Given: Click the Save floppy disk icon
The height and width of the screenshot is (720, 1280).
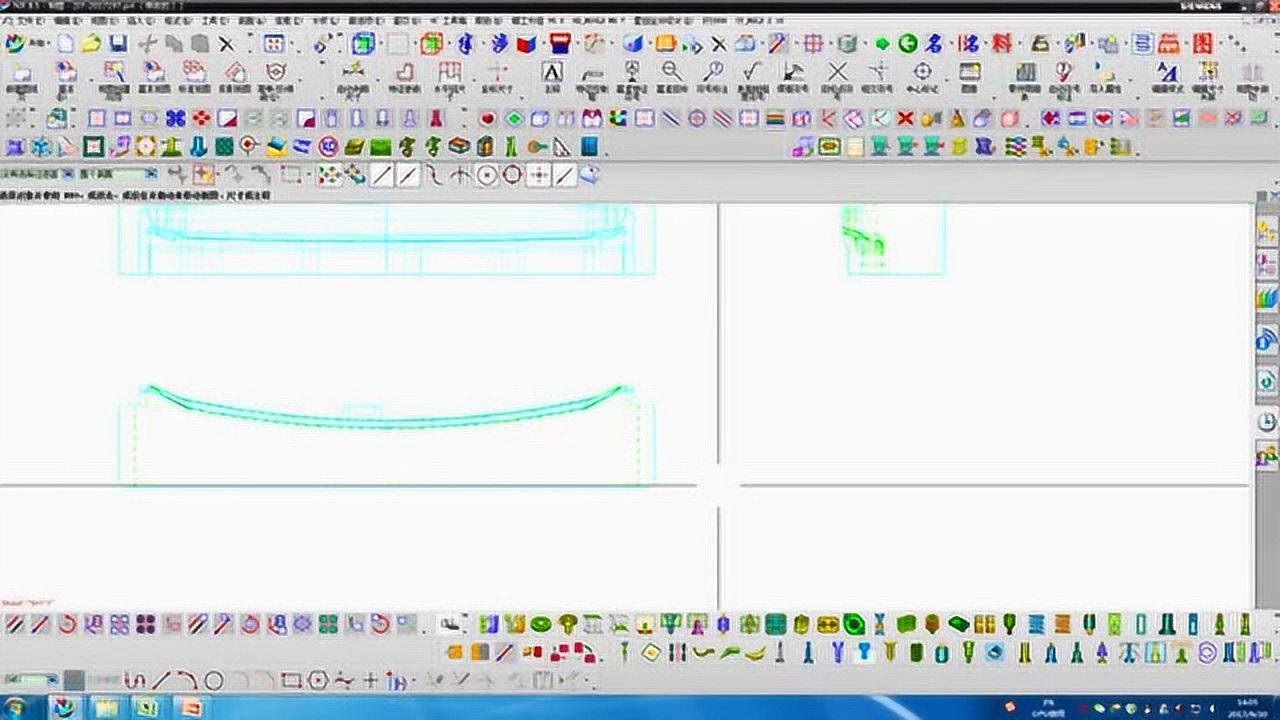Looking at the screenshot, I should pos(118,43).
